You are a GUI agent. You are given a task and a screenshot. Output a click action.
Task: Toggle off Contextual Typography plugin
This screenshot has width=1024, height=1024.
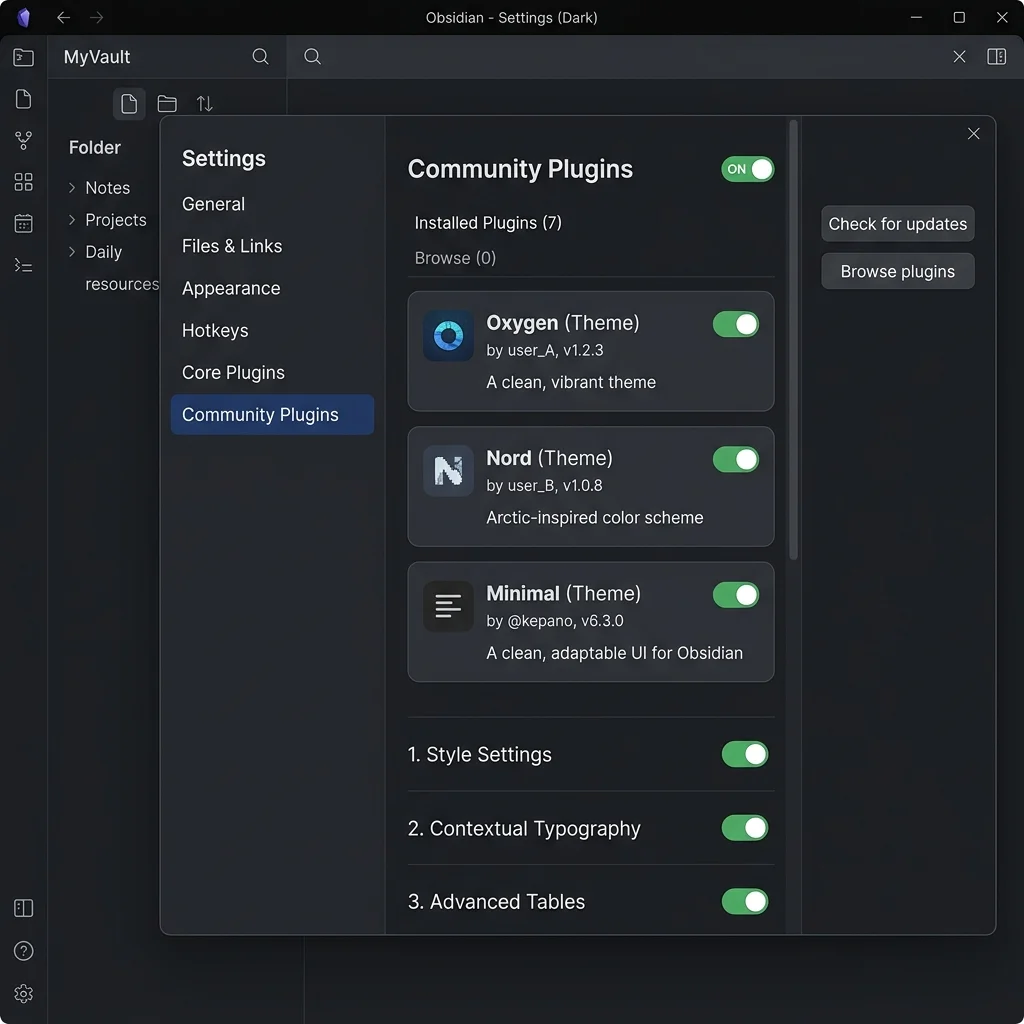point(745,828)
